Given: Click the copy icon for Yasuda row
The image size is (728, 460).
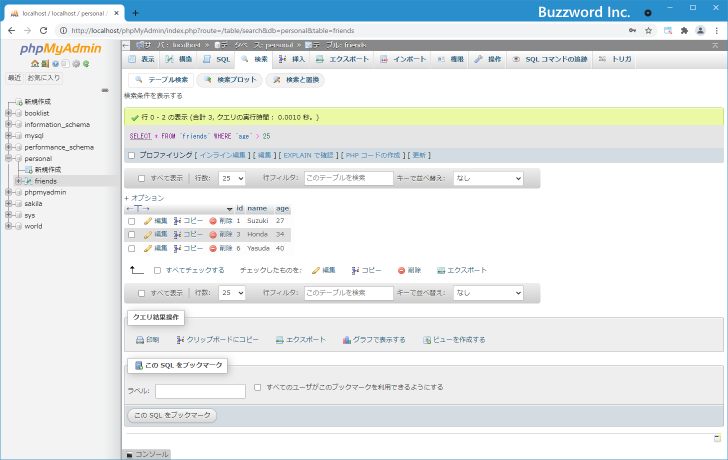Looking at the screenshot, I should [178, 248].
